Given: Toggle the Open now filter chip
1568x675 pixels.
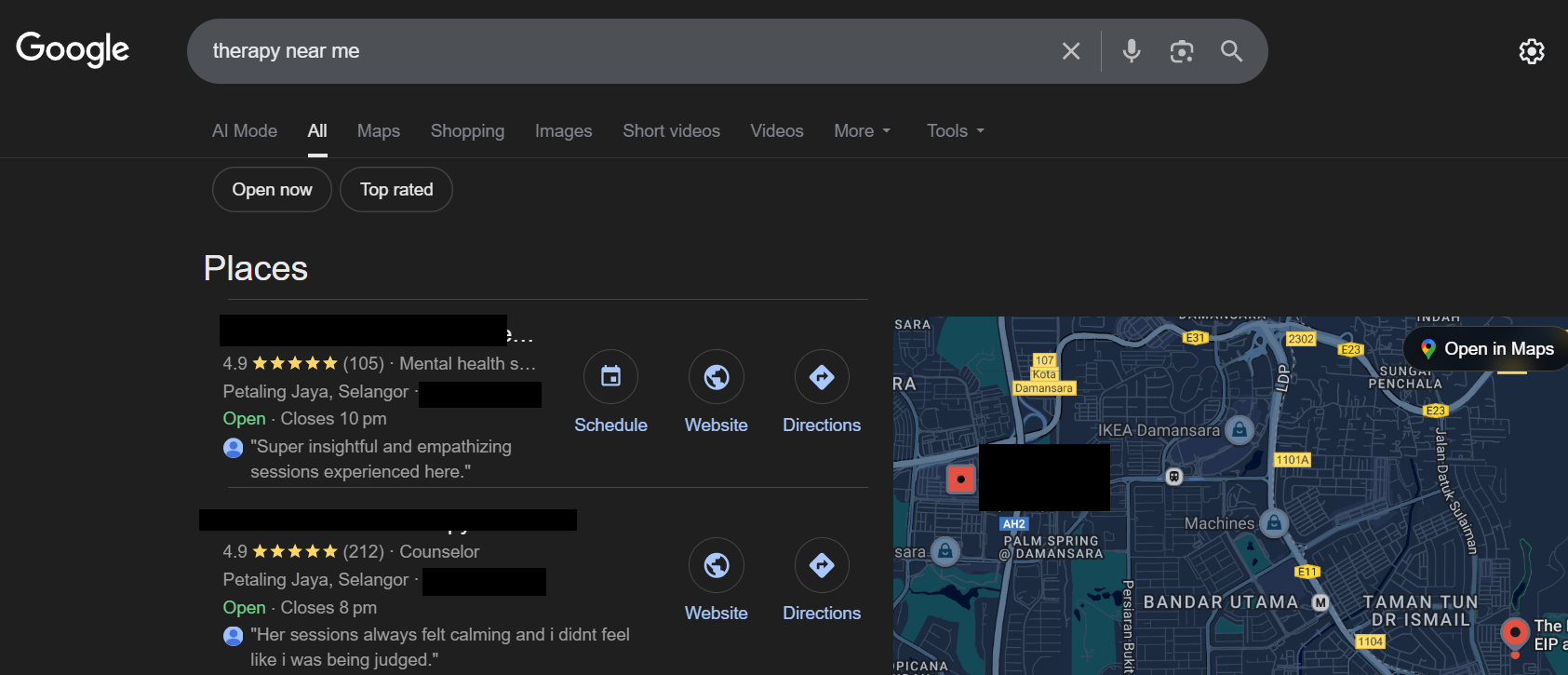Looking at the screenshot, I should click(x=272, y=190).
